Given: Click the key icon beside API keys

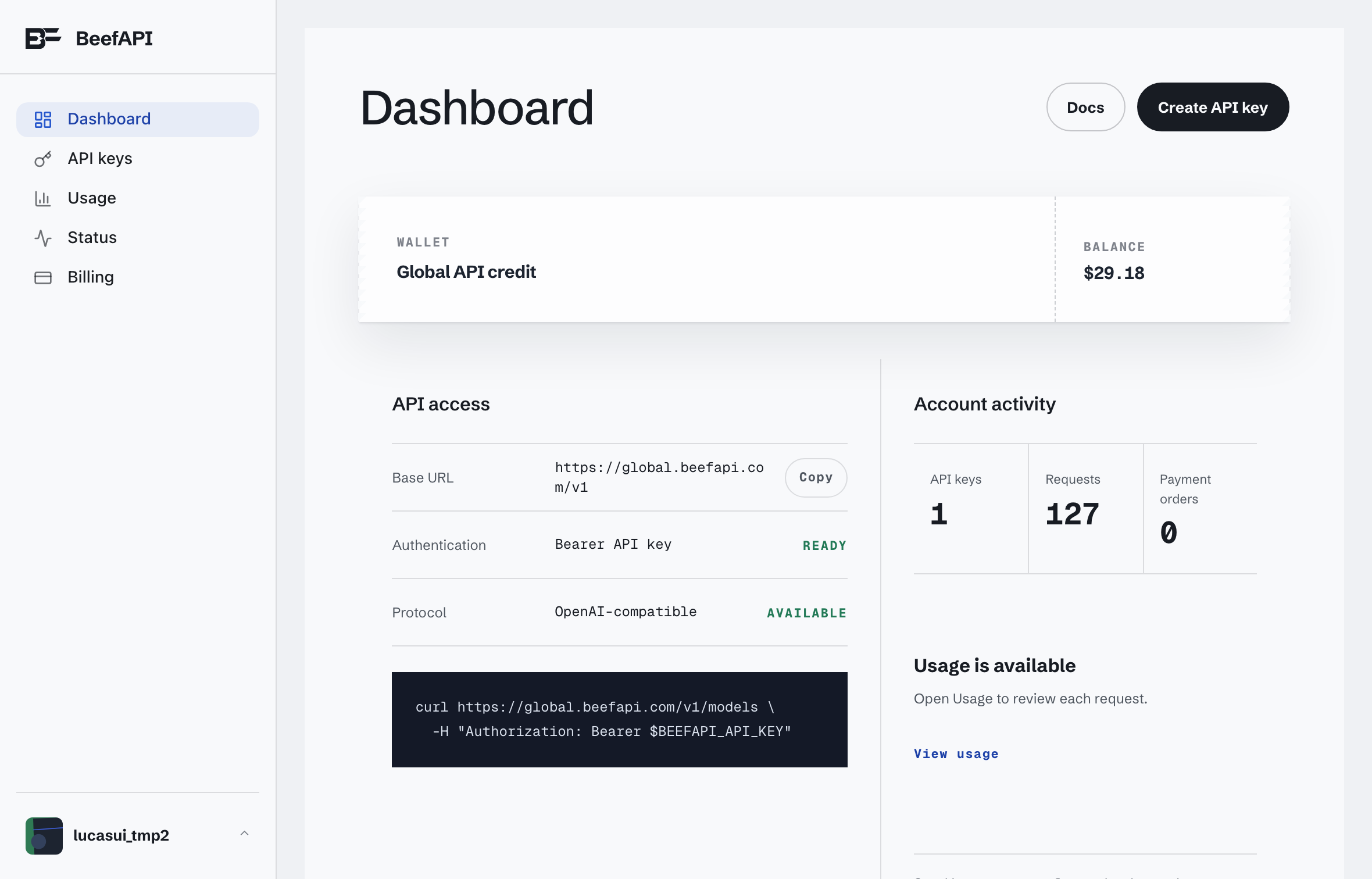Looking at the screenshot, I should [43, 159].
